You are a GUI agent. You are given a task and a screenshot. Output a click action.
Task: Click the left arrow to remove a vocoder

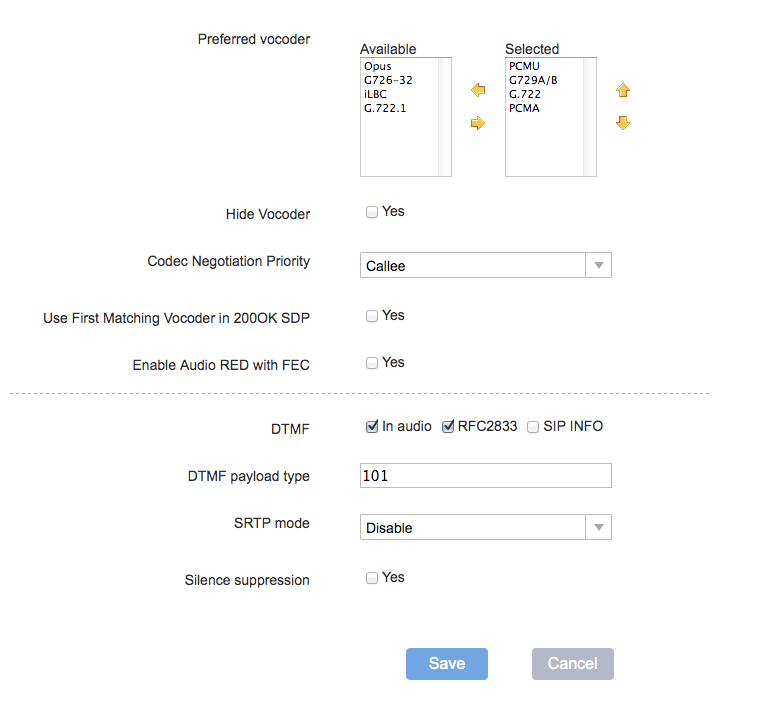[478, 90]
